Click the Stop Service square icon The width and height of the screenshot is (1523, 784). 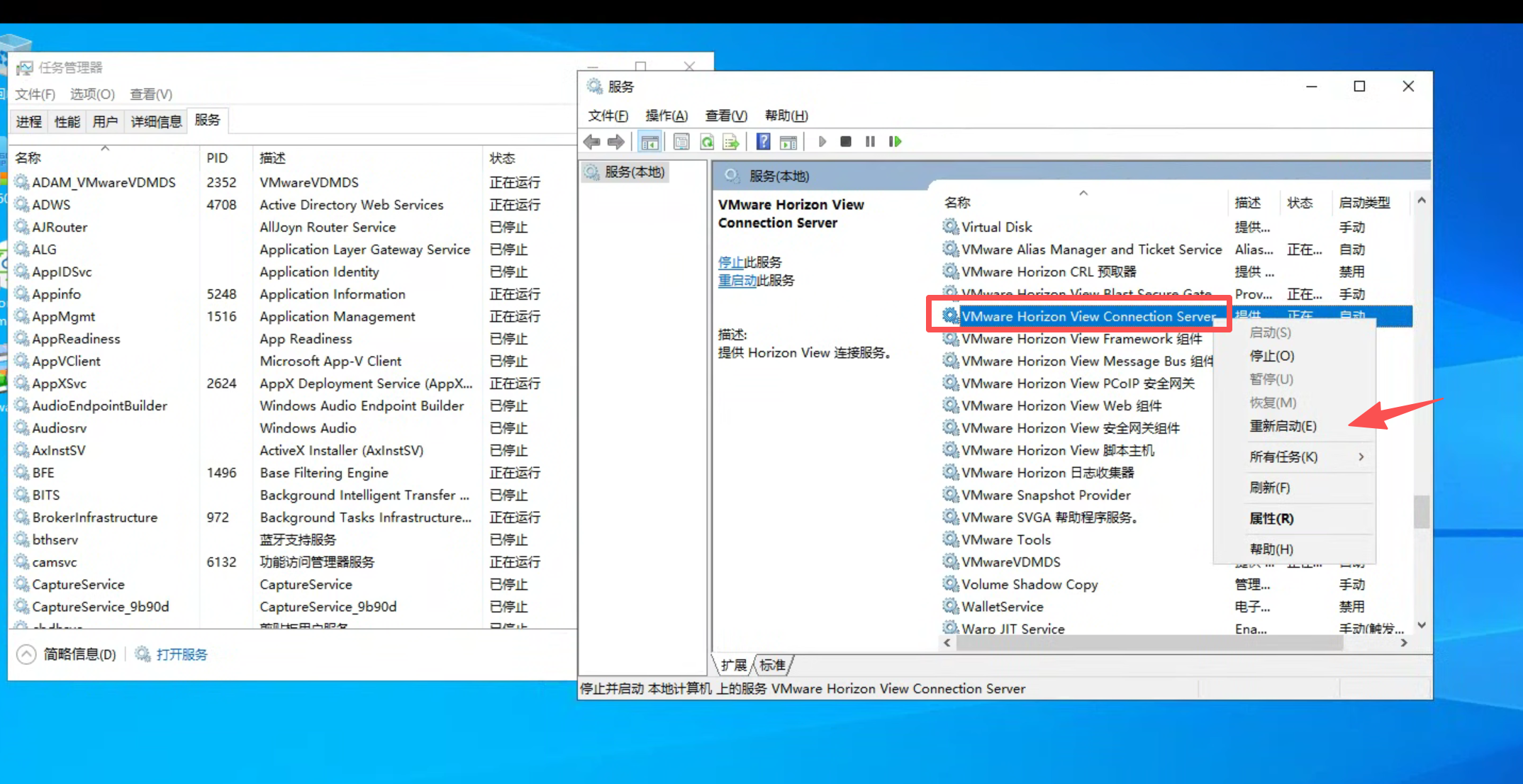click(846, 142)
